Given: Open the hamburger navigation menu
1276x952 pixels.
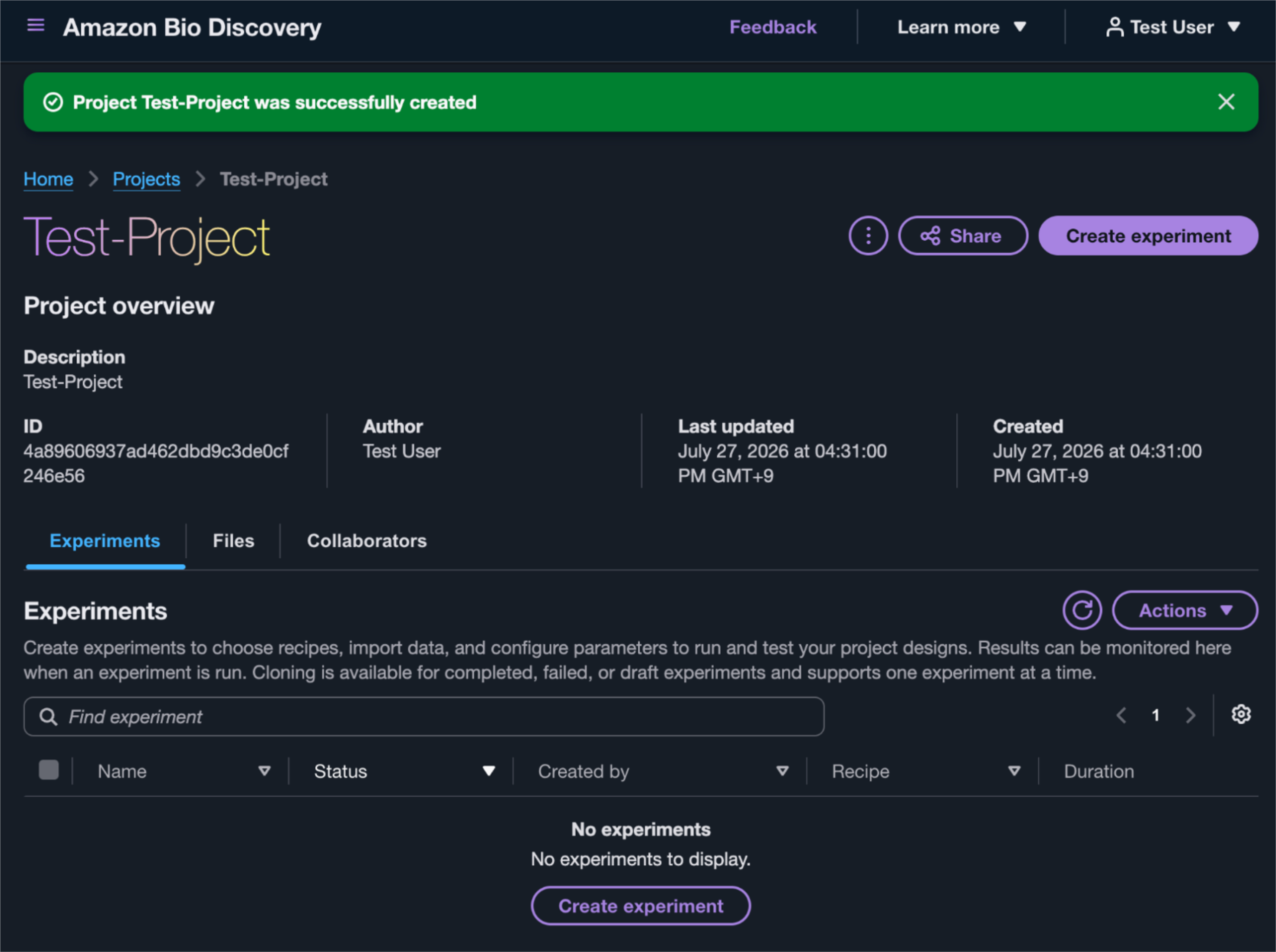Looking at the screenshot, I should 36,25.
